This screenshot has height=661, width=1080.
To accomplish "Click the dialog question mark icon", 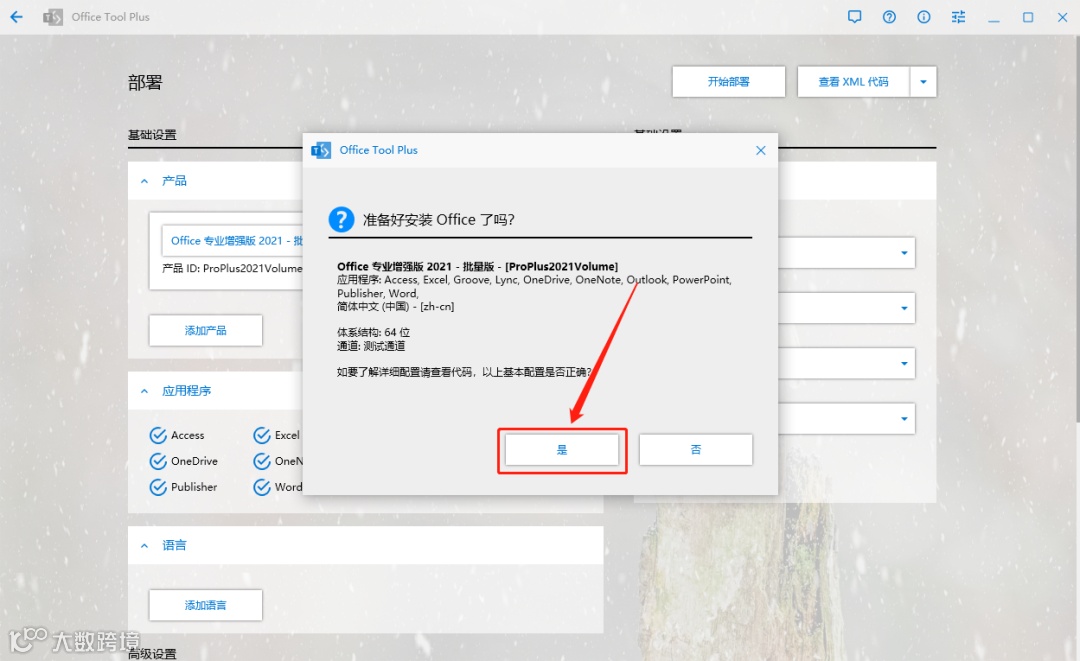I will (x=342, y=220).
